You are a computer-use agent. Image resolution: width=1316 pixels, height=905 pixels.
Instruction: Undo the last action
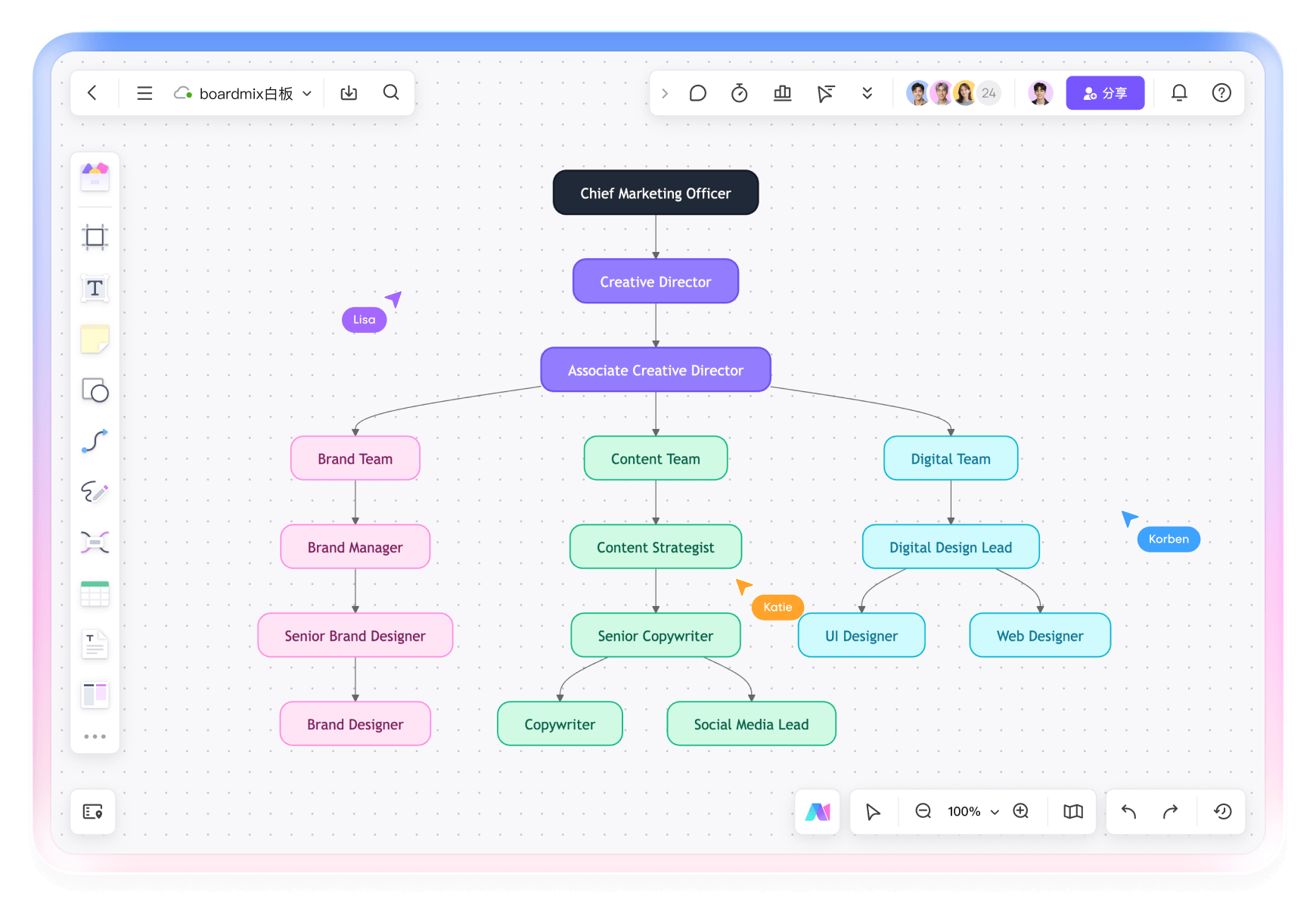click(x=1128, y=811)
